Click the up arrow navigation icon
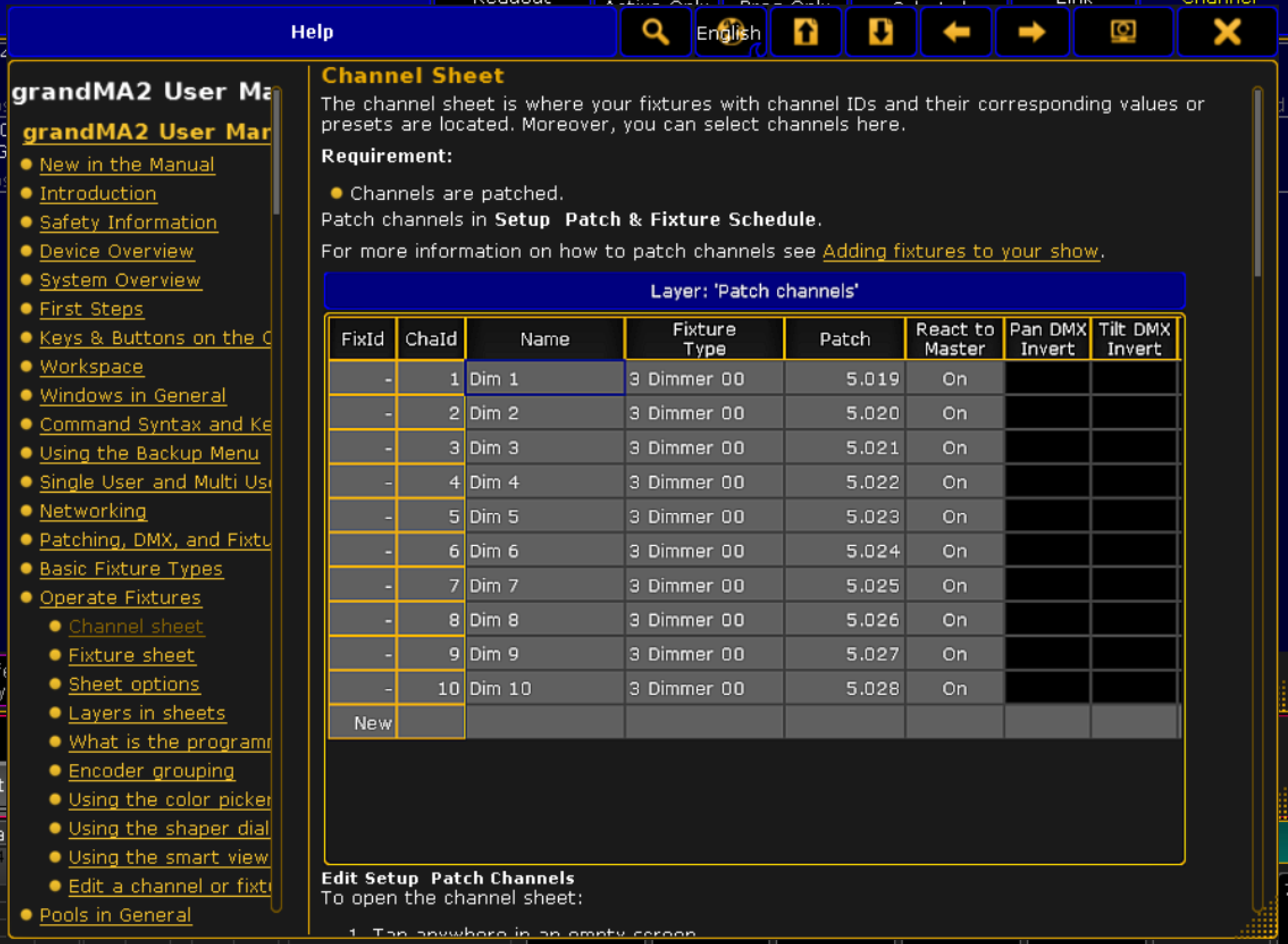This screenshot has height=944, width=1288. click(x=805, y=32)
